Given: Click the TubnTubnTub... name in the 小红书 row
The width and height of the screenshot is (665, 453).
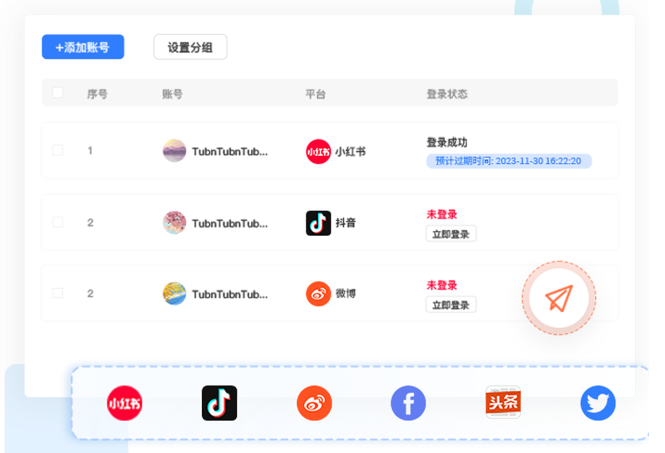Looking at the screenshot, I should [230, 151].
